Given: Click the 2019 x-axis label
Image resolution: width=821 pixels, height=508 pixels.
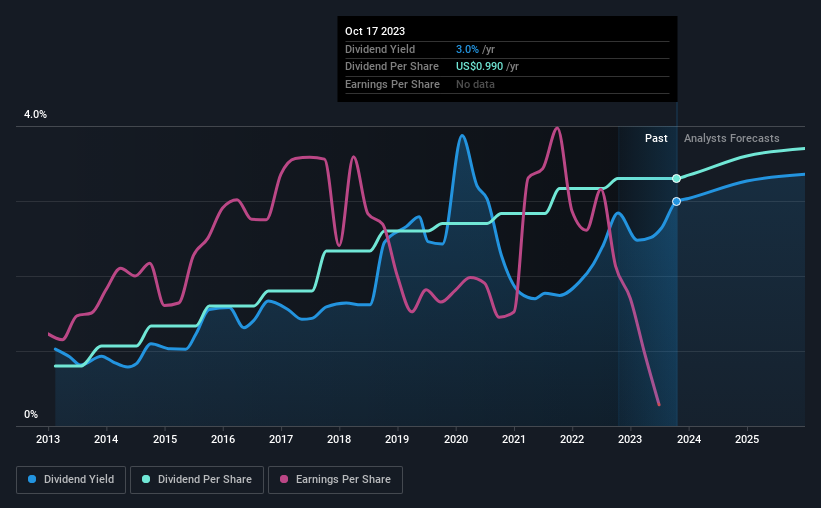Looking at the screenshot, I should click(x=397, y=439).
